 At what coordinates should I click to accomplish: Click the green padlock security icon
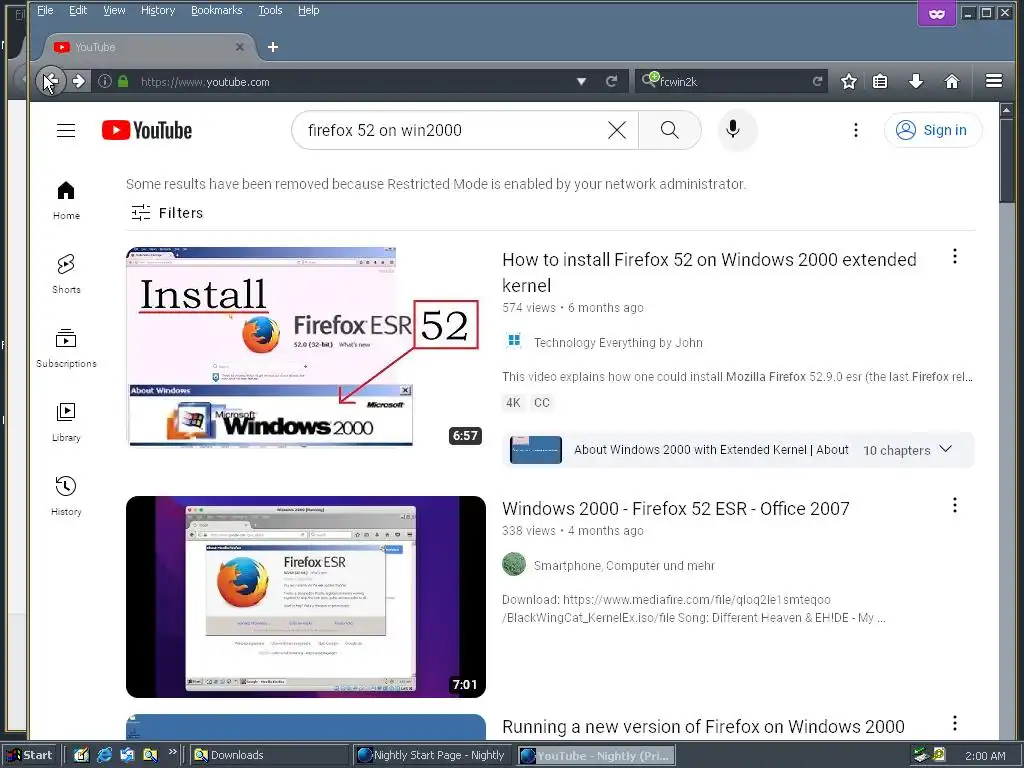pyautogui.click(x=123, y=82)
